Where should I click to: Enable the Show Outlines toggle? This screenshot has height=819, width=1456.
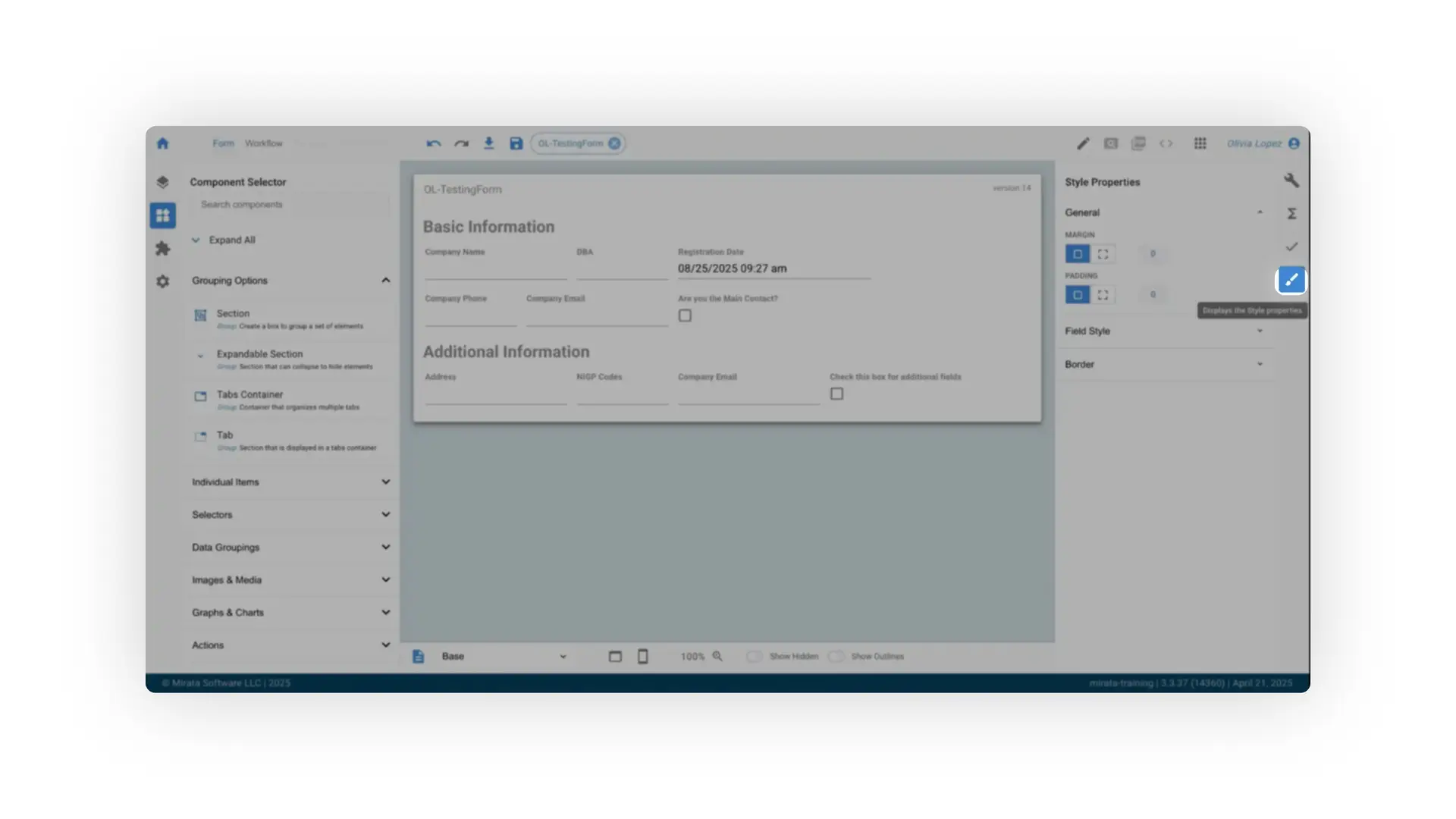(x=836, y=656)
